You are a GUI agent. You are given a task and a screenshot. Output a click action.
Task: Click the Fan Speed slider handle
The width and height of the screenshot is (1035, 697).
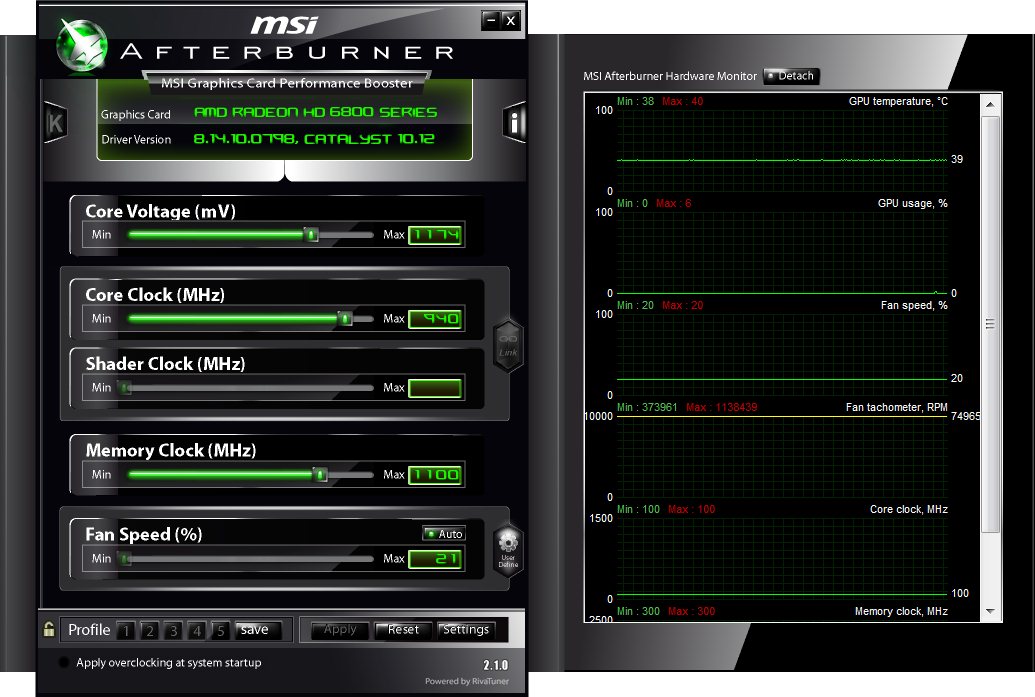click(125, 559)
